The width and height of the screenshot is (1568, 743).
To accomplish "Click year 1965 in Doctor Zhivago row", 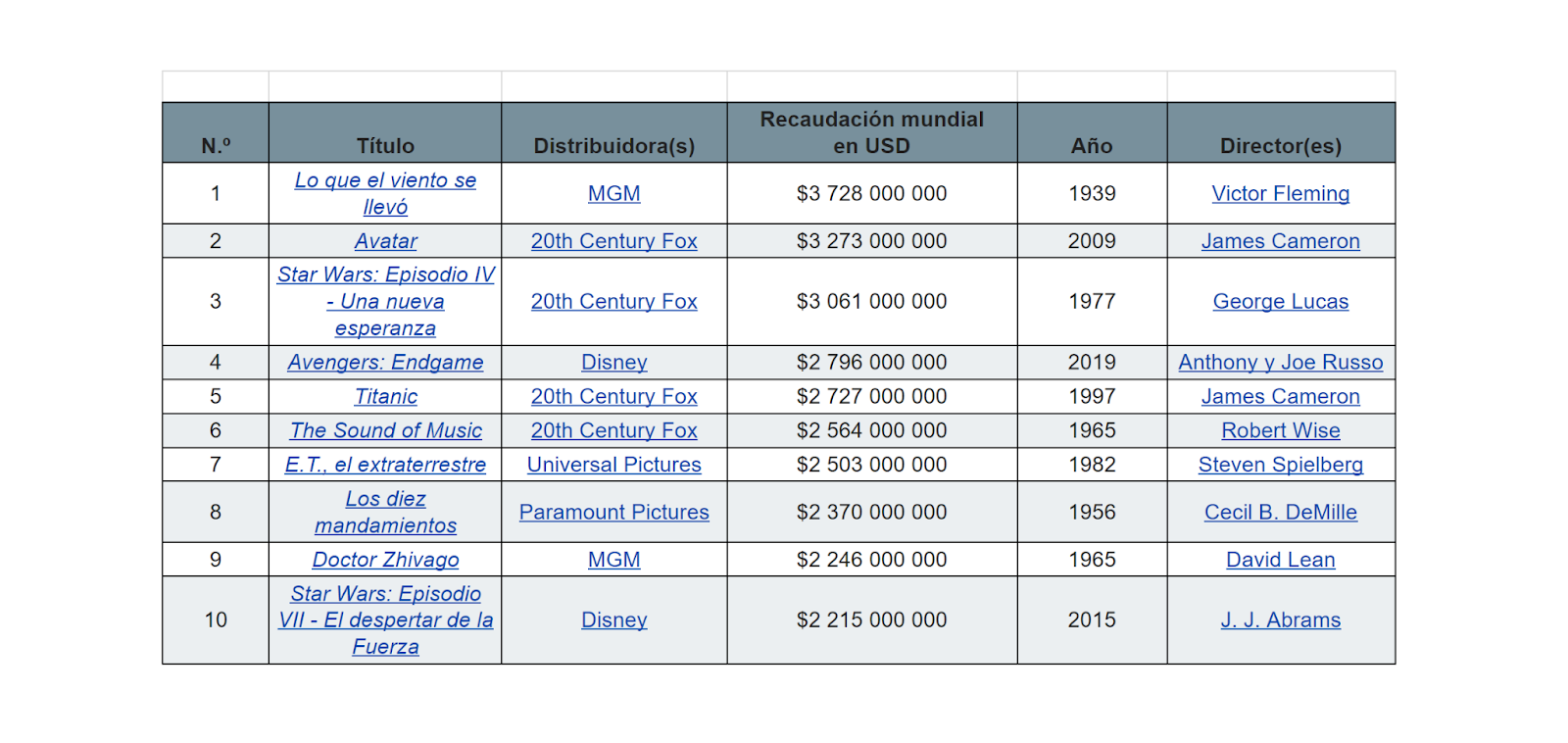I will (x=1092, y=560).
